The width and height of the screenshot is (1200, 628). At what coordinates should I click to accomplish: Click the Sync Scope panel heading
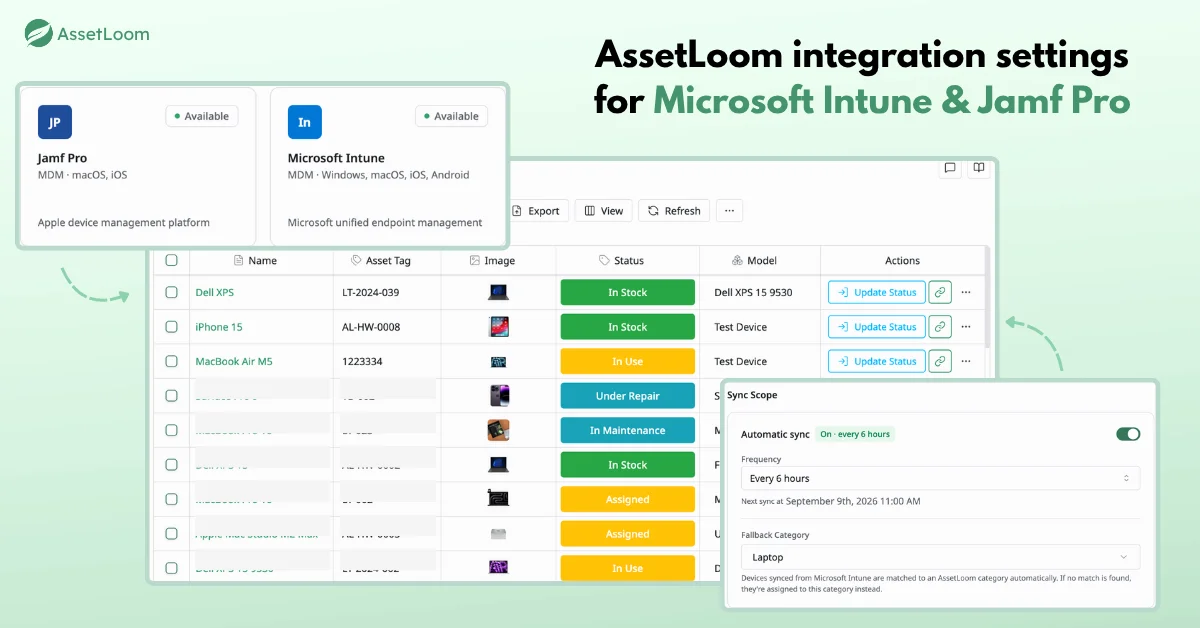coord(752,395)
